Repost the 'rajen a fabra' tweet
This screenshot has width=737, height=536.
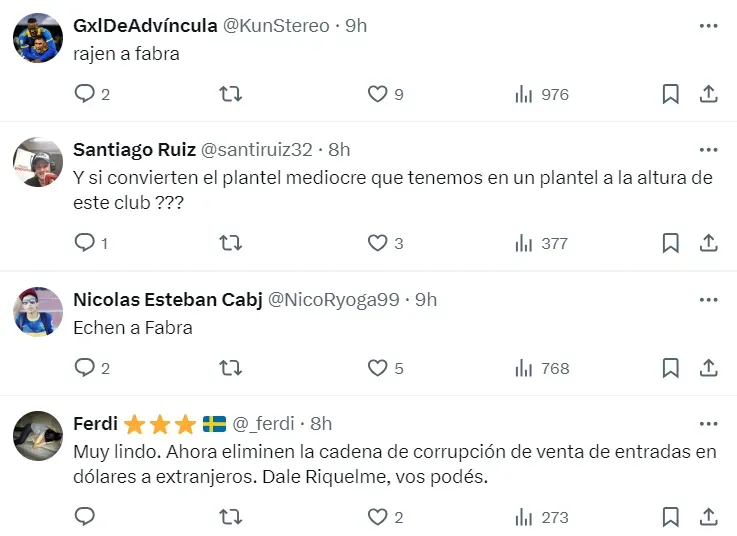230,94
